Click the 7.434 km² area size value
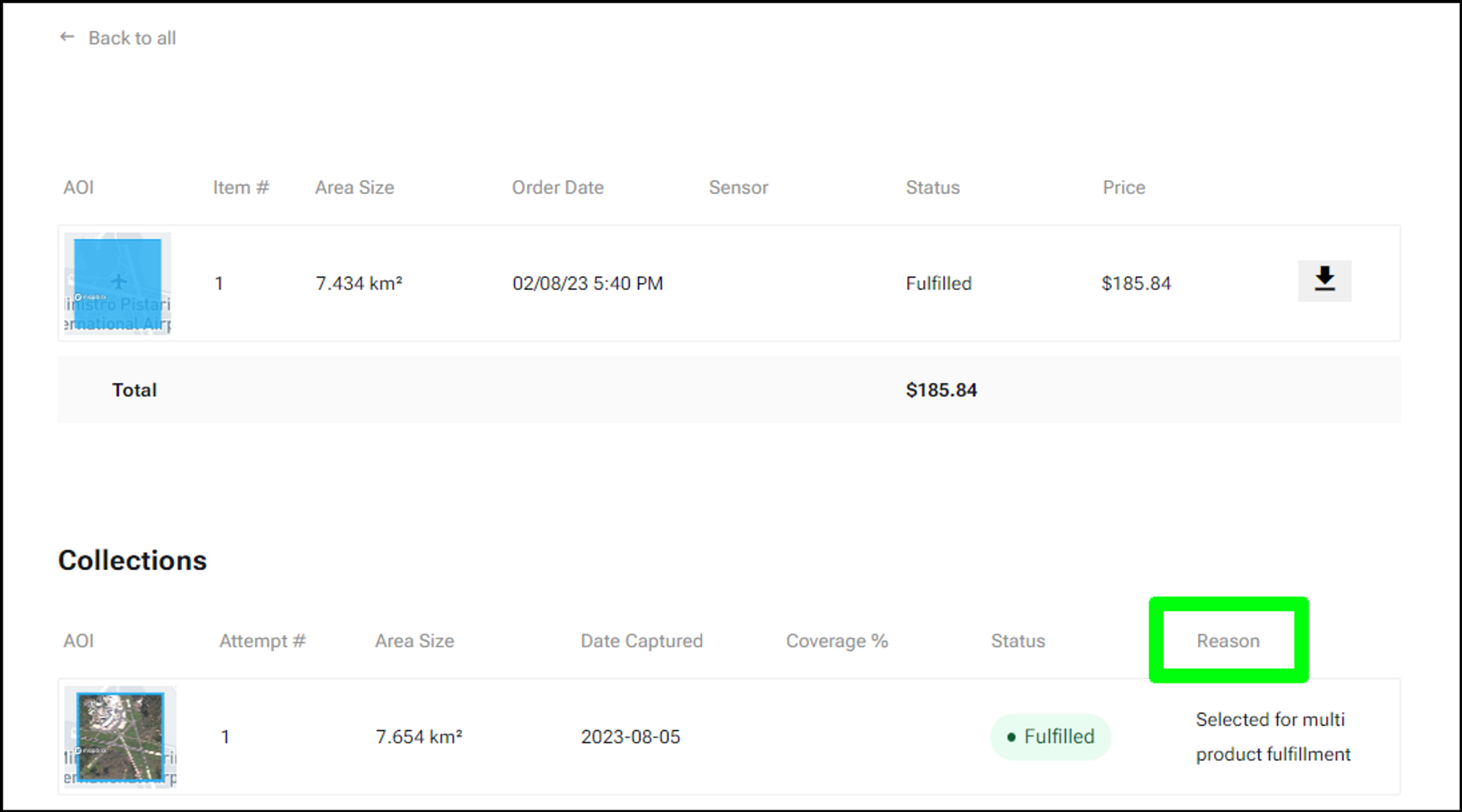This screenshot has width=1462, height=812. tap(359, 284)
